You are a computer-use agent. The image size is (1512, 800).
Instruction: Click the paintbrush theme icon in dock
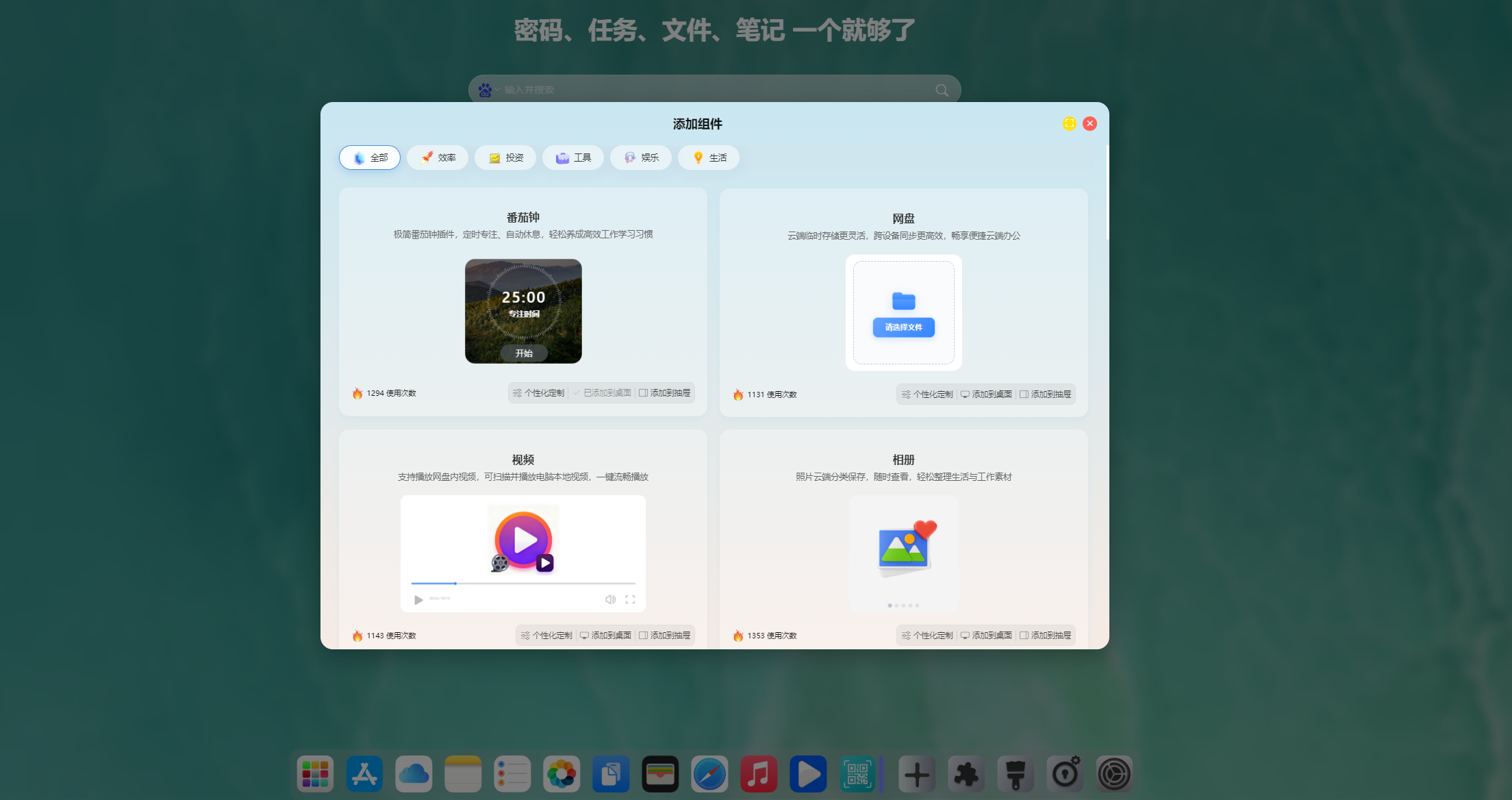pos(1016,774)
